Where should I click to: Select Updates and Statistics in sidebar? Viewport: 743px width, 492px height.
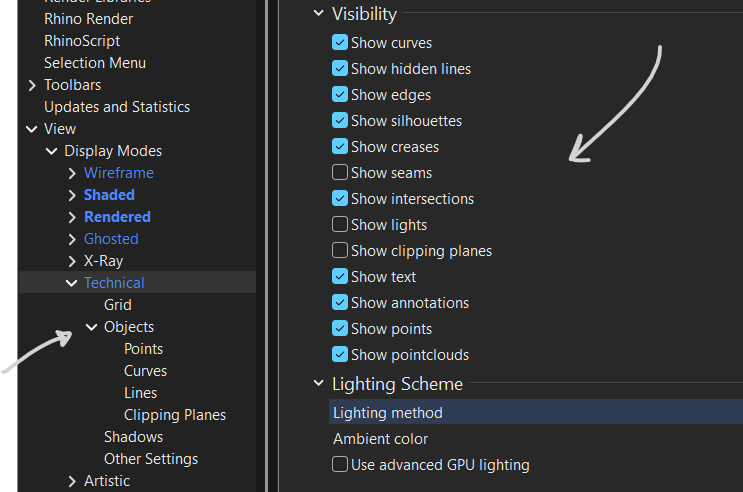click(117, 107)
